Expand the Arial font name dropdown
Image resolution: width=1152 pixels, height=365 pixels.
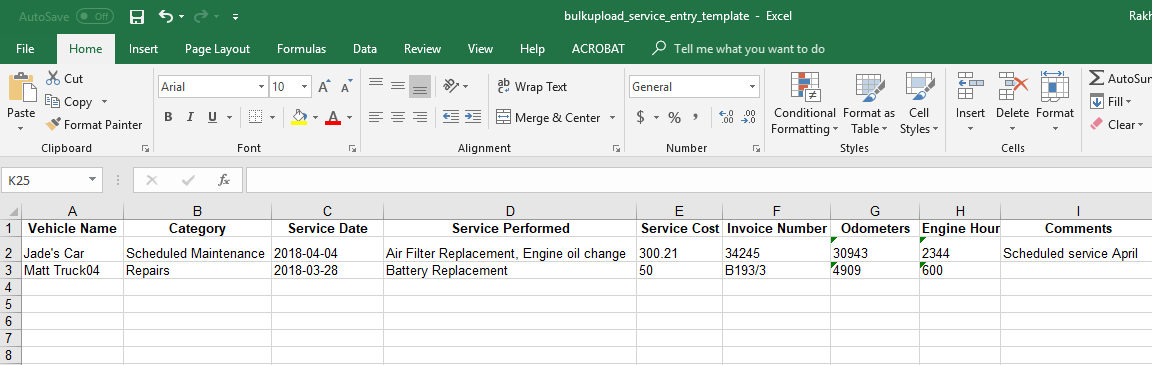pos(262,87)
